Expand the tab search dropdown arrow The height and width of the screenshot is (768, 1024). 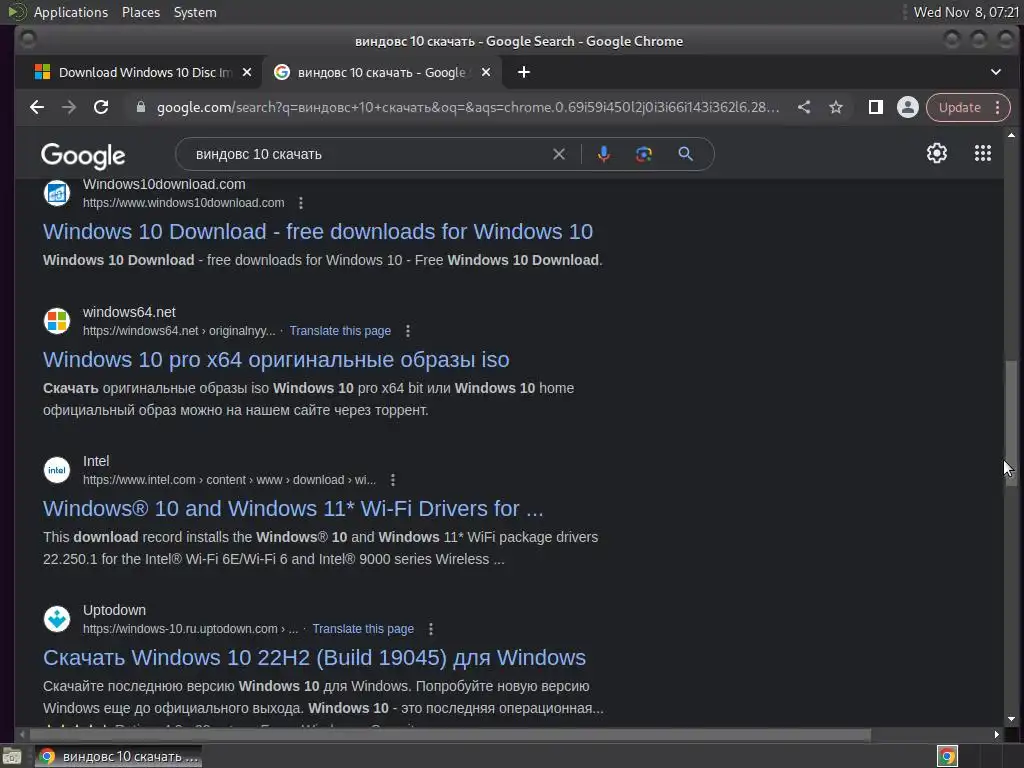click(x=996, y=72)
